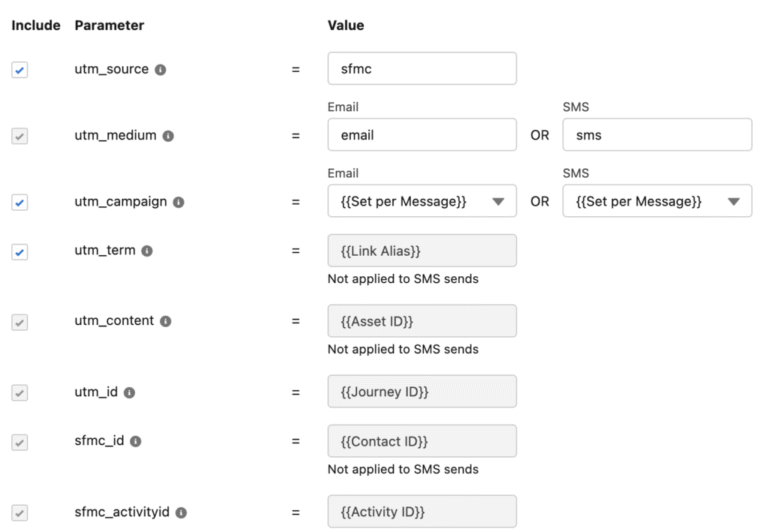
Task: Click the utm_id info icon
Action: coord(130,392)
